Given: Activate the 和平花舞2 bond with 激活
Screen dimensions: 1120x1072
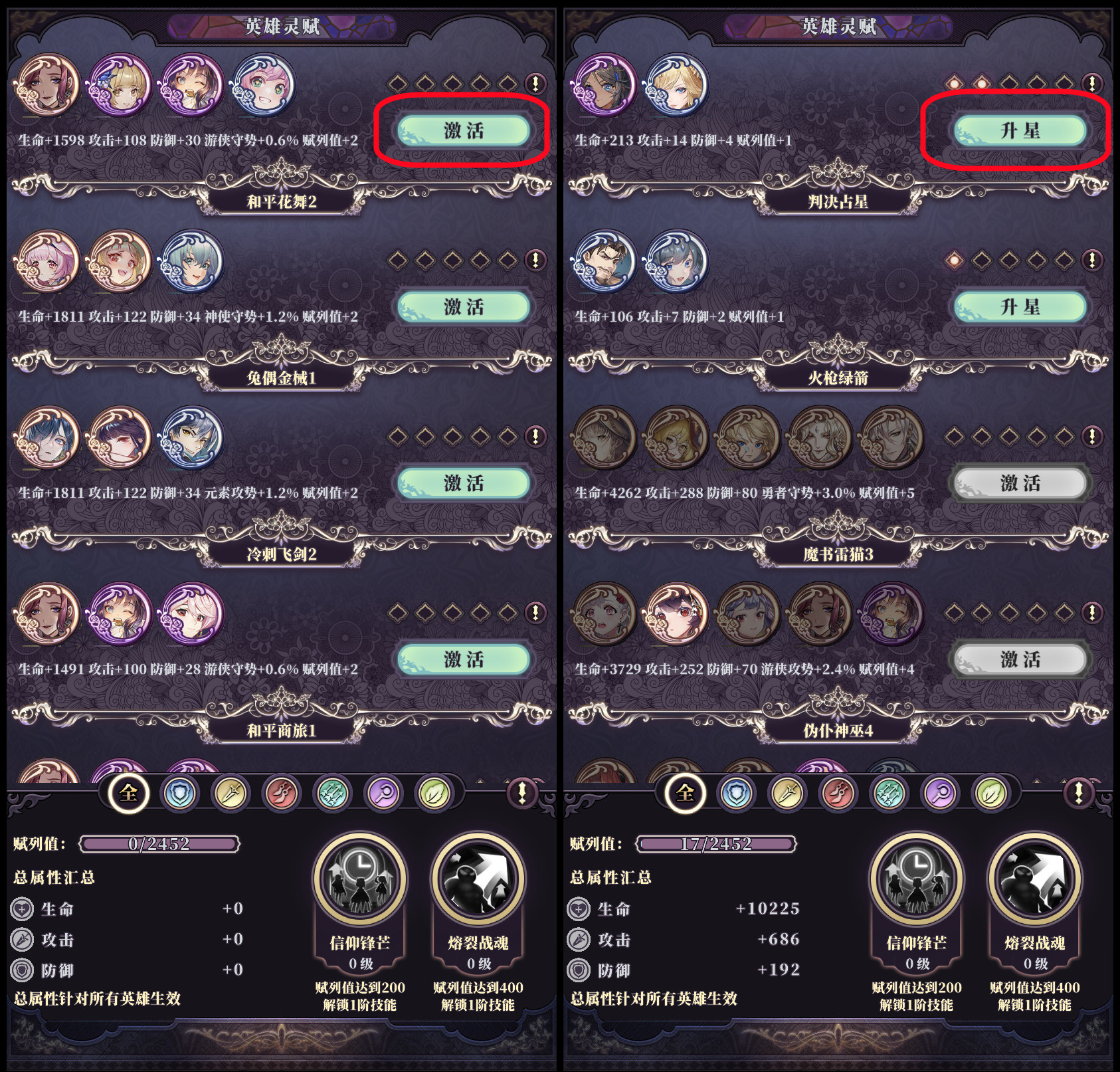Looking at the screenshot, I should click(464, 131).
